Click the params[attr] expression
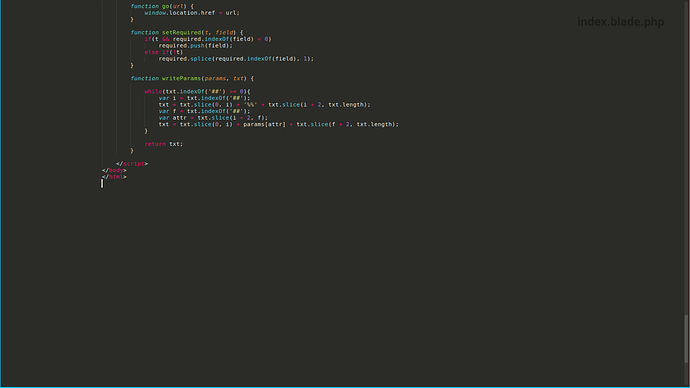 point(264,124)
